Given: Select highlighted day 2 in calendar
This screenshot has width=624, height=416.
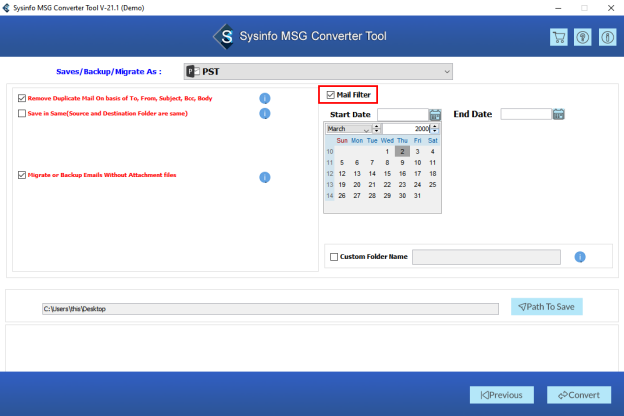Looking at the screenshot, I should [402, 152].
